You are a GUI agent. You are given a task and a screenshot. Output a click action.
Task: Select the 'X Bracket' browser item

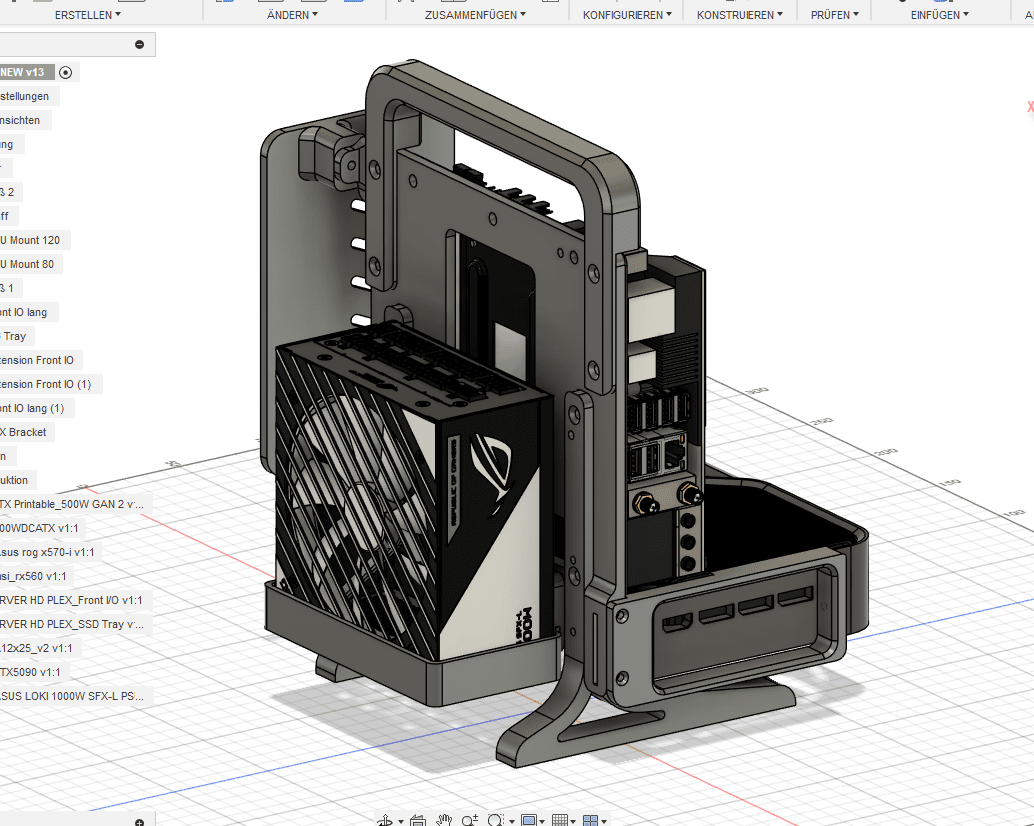(26, 432)
